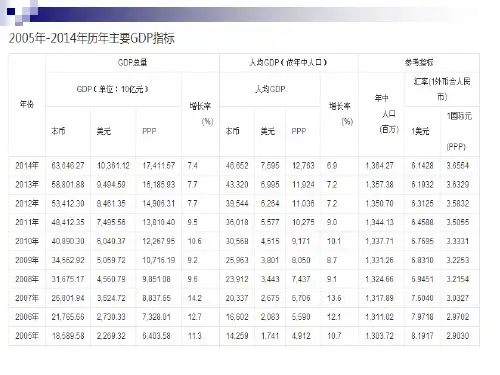
Task: Select the 10.6 growth rate cell
Action: (x=194, y=241)
